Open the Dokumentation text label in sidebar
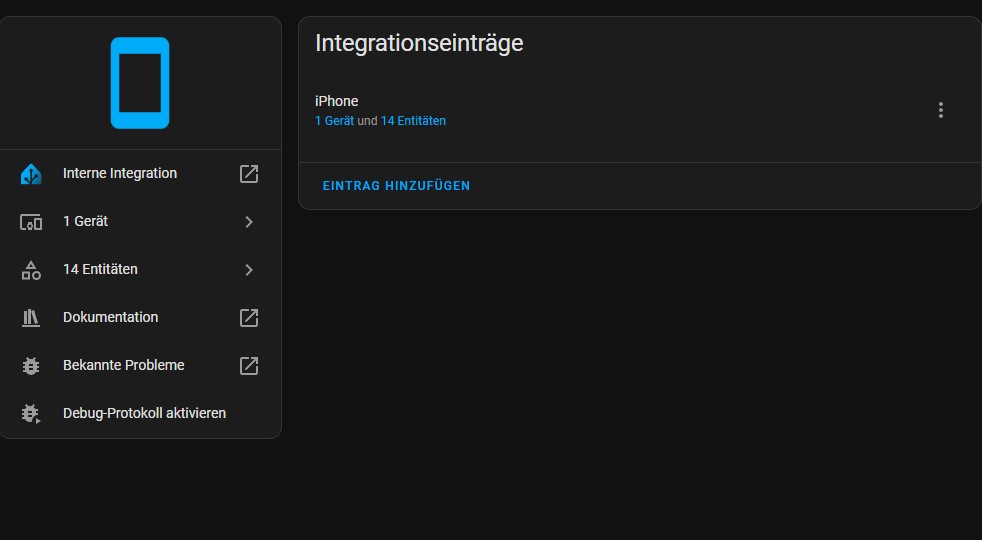Viewport: 982px width, 540px height. click(x=110, y=317)
